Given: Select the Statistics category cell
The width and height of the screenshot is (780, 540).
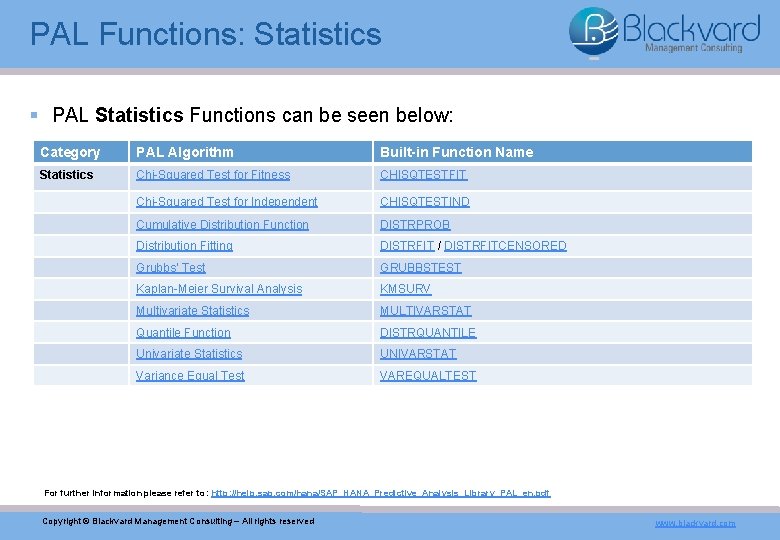Looking at the screenshot, I should click(81, 178).
